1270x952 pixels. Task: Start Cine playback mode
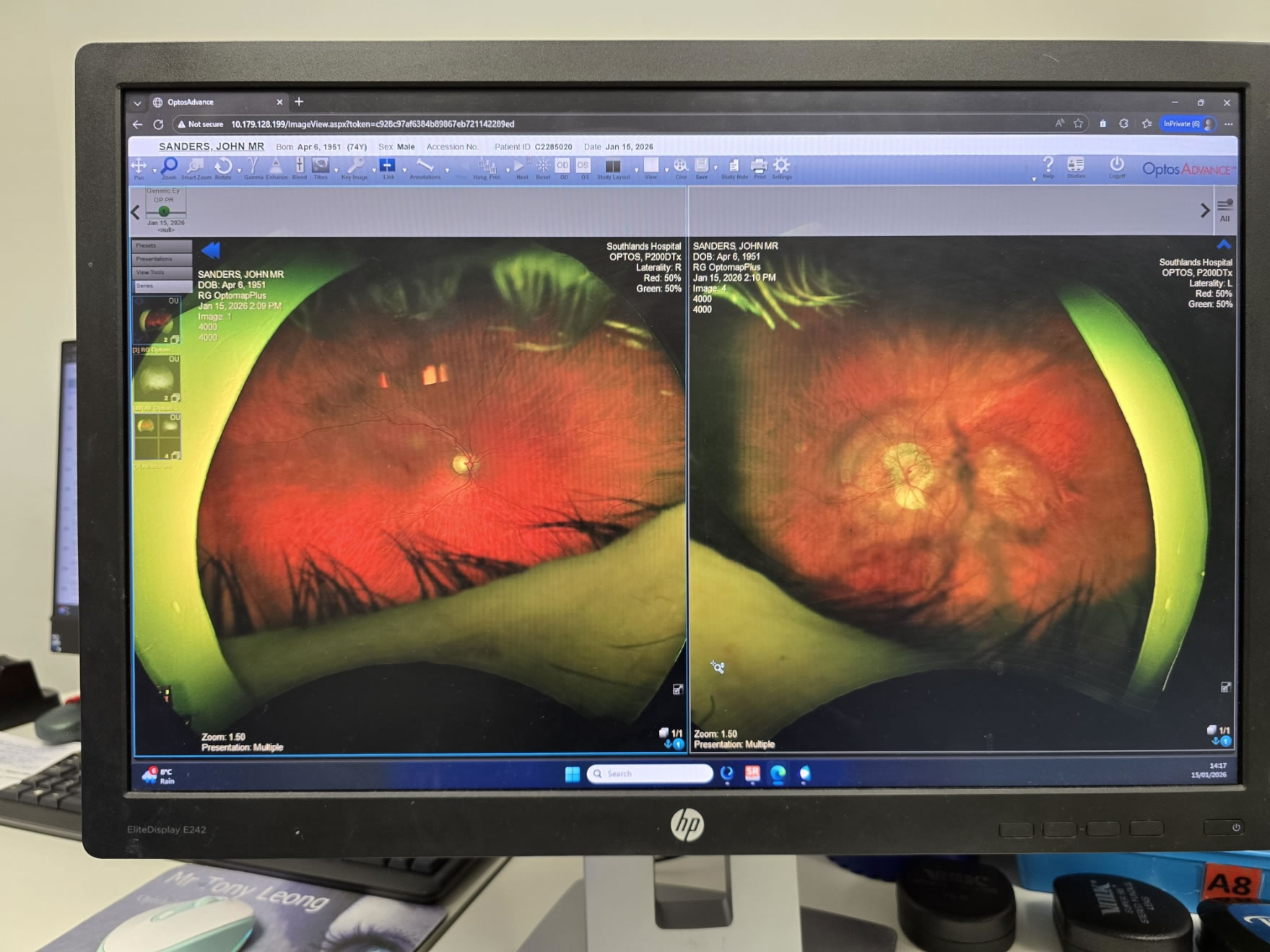click(x=680, y=167)
